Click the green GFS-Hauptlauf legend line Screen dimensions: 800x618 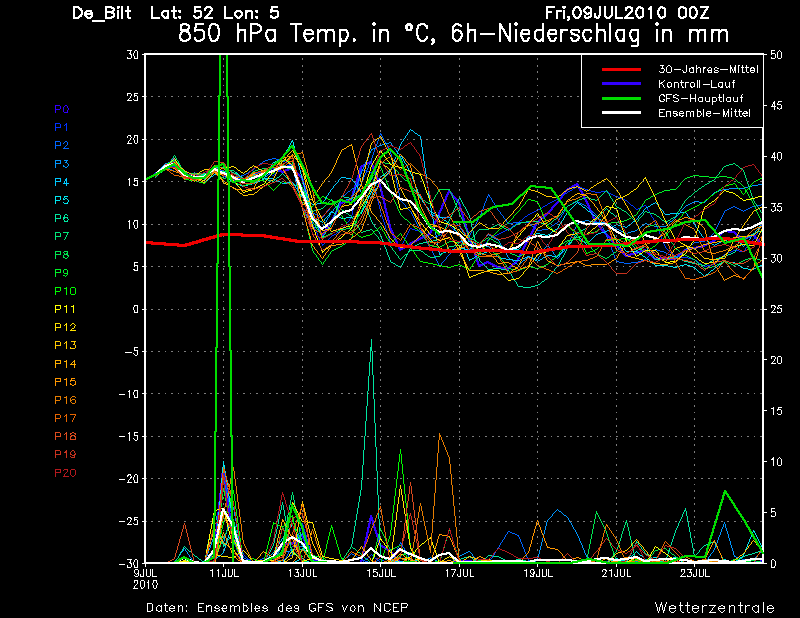(621, 98)
